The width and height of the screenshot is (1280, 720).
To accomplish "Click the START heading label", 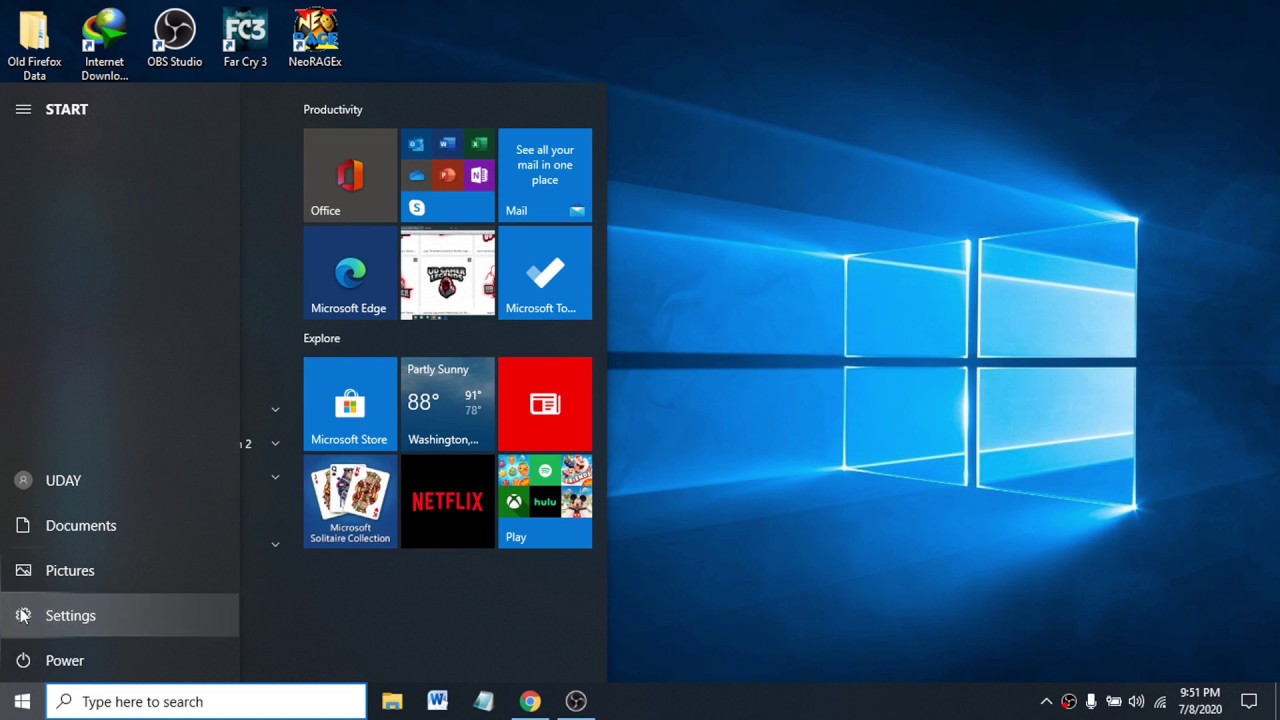I will point(67,109).
